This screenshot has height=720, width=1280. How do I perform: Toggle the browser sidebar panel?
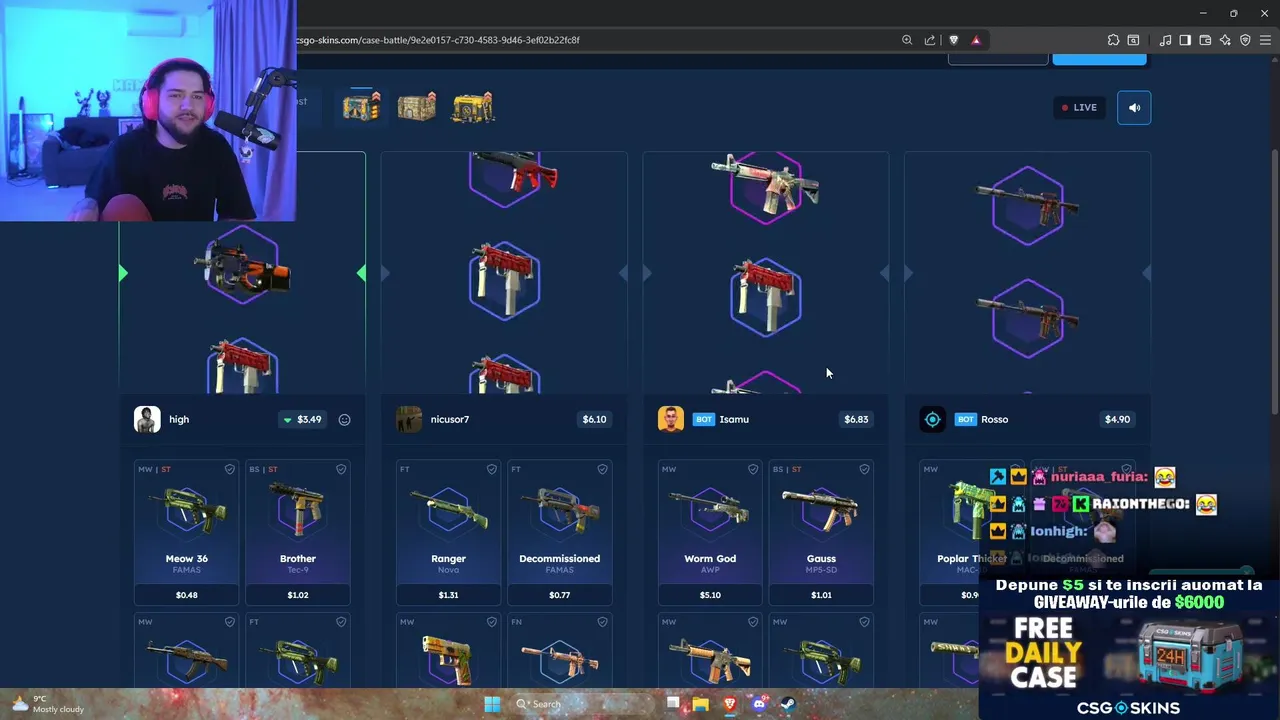[x=1185, y=40]
